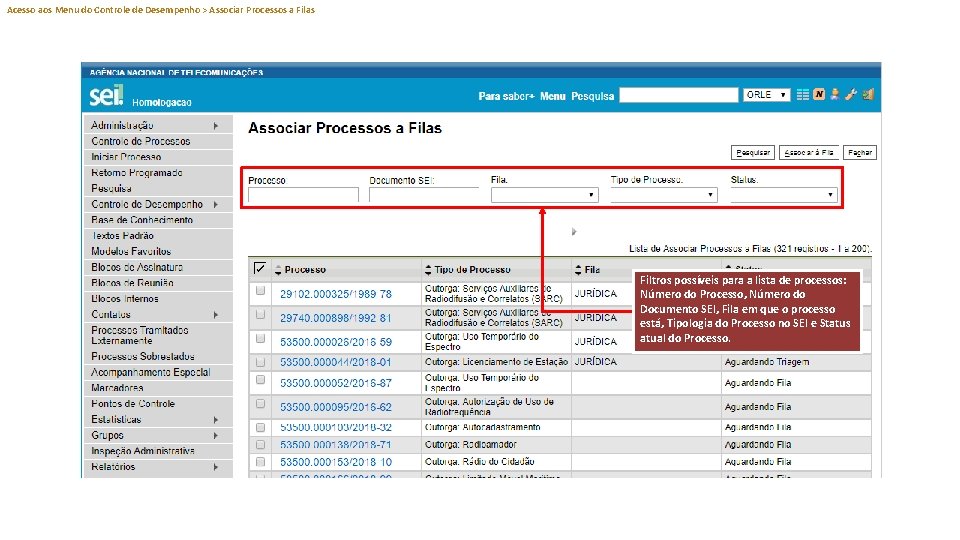Open process link 53500.000026/2018-59

point(336,342)
